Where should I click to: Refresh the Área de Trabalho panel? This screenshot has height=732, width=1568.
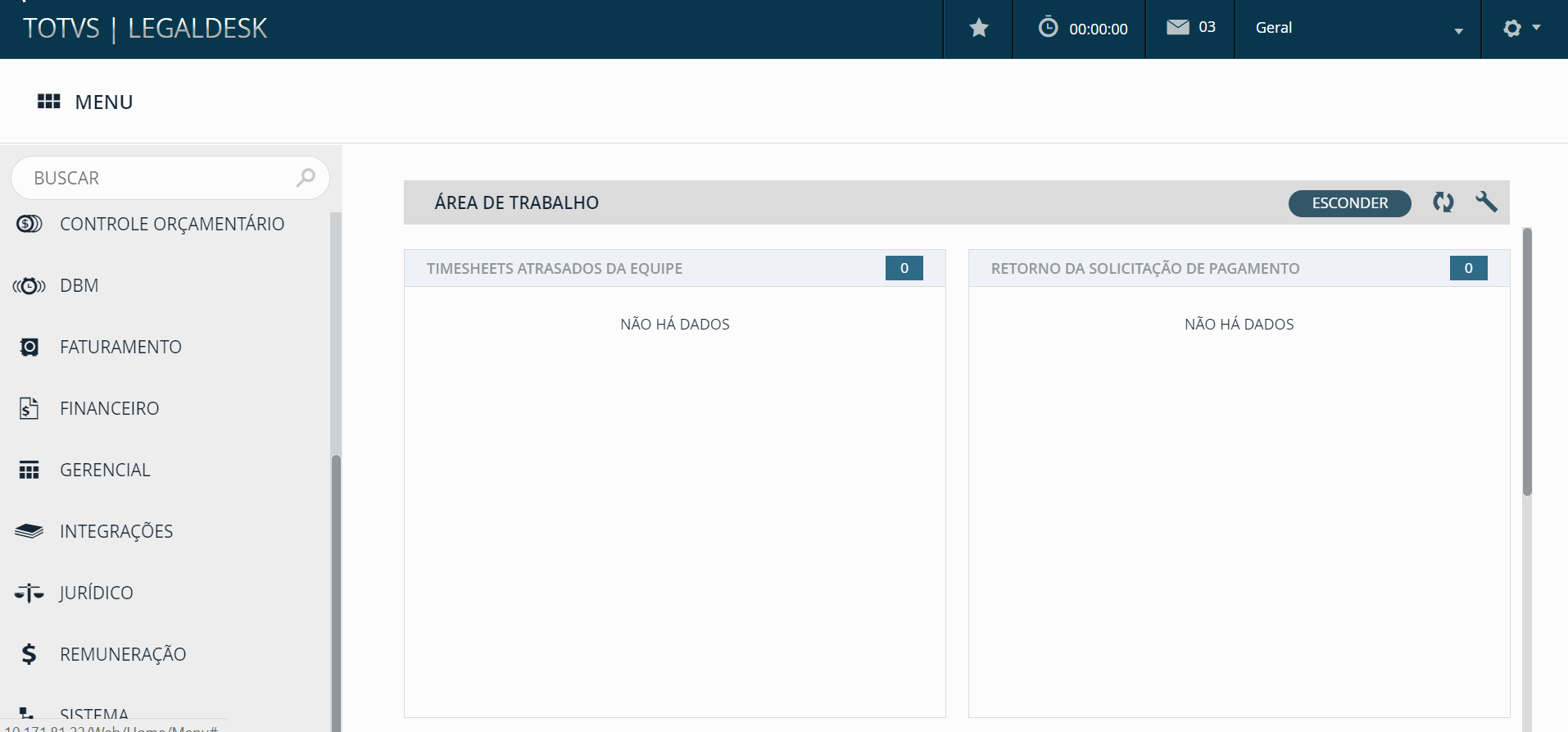click(1443, 202)
